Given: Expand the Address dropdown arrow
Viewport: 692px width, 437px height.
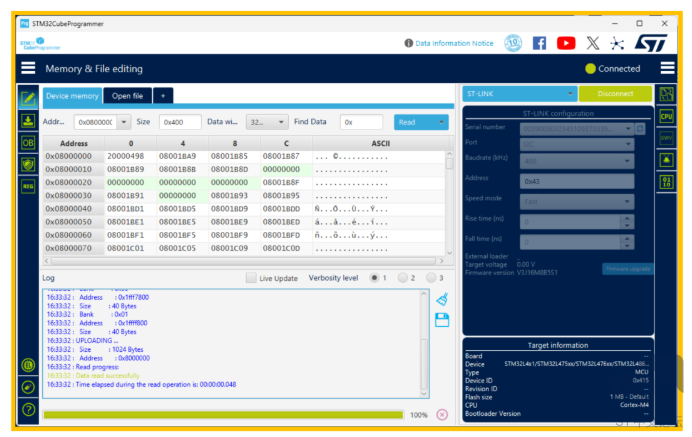Looking at the screenshot, I should click(x=124, y=122).
